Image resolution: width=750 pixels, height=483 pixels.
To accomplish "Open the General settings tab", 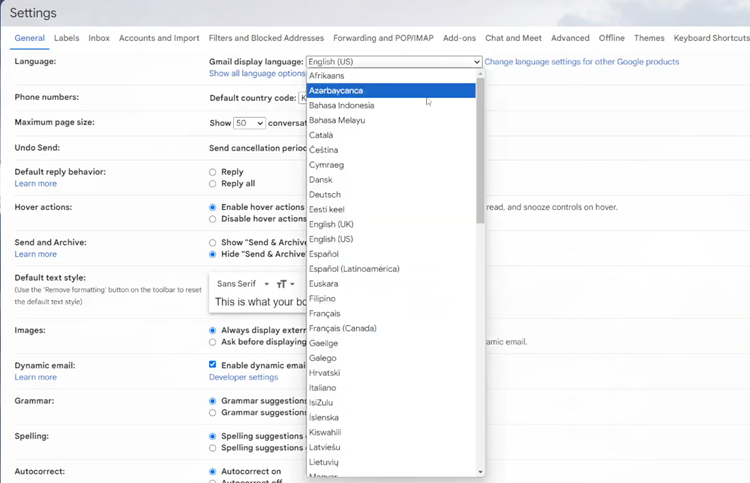I will tap(29, 38).
